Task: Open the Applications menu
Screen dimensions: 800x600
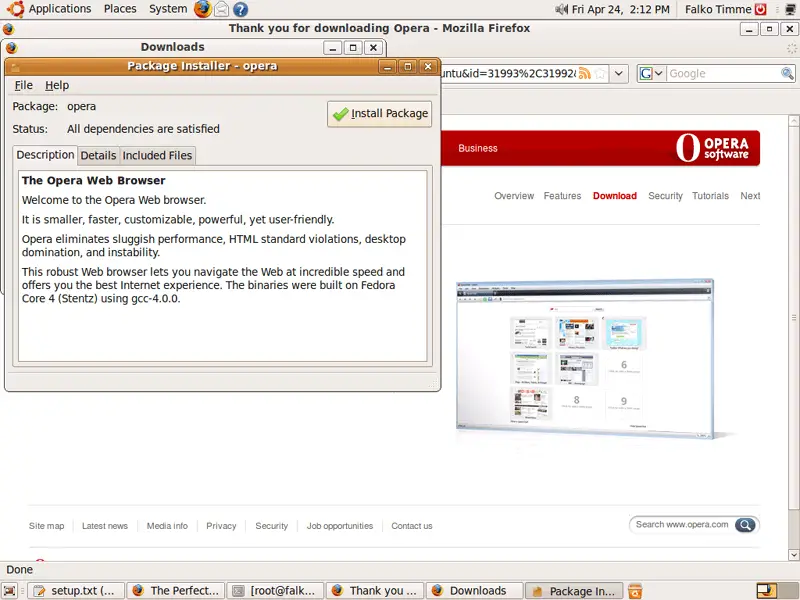Action: pyautogui.click(x=60, y=9)
